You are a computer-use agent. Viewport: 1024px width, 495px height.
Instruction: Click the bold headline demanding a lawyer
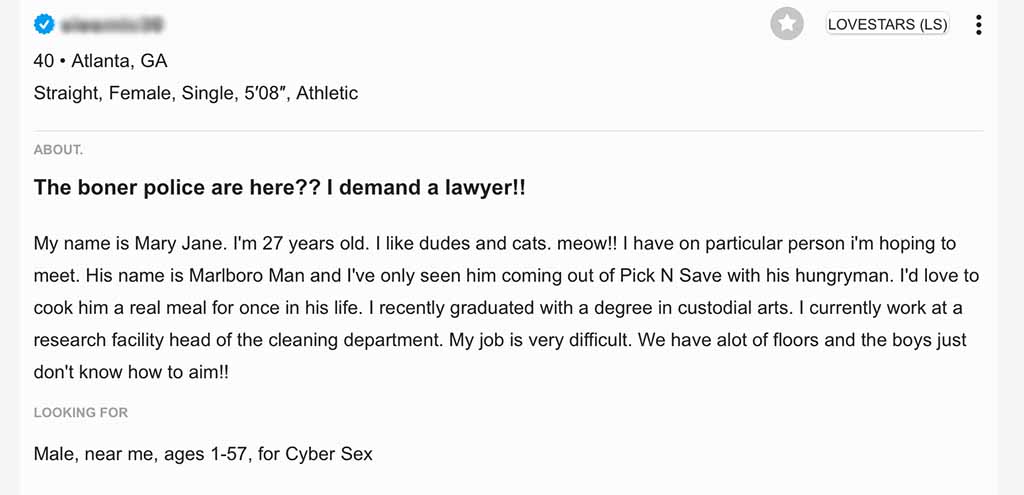[x=280, y=188]
